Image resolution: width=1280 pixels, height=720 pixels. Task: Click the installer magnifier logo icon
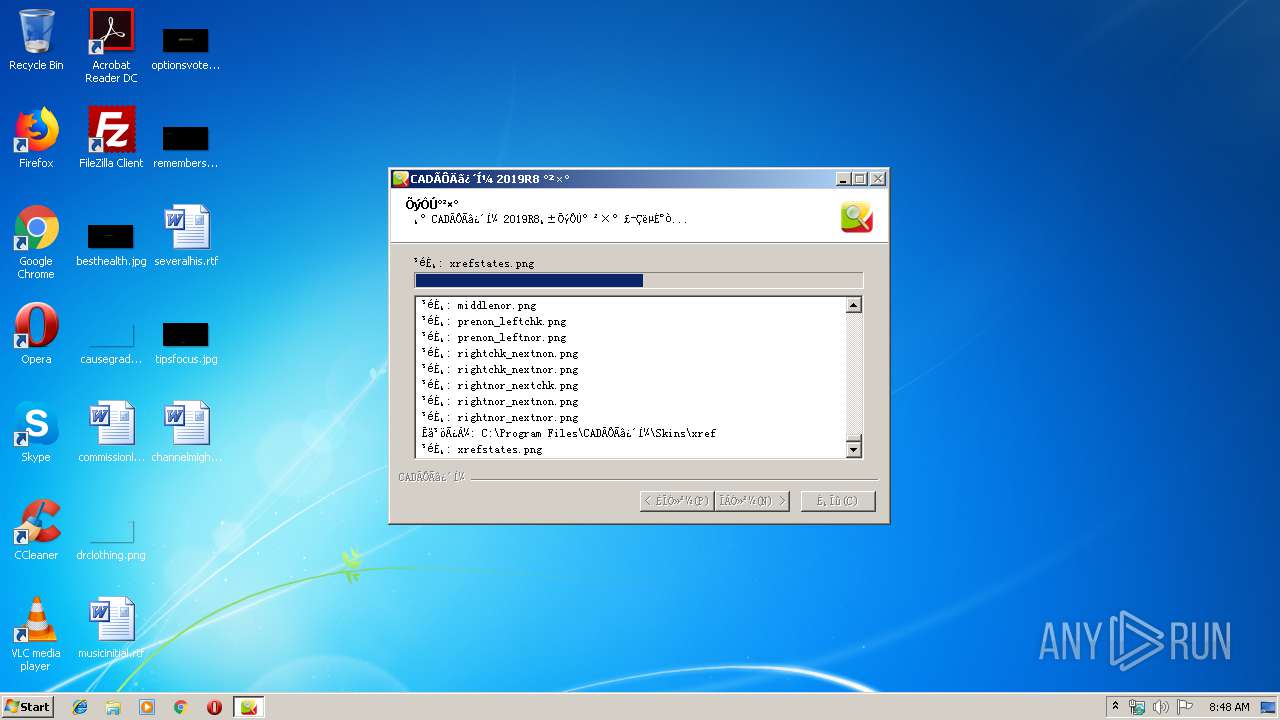pos(856,217)
